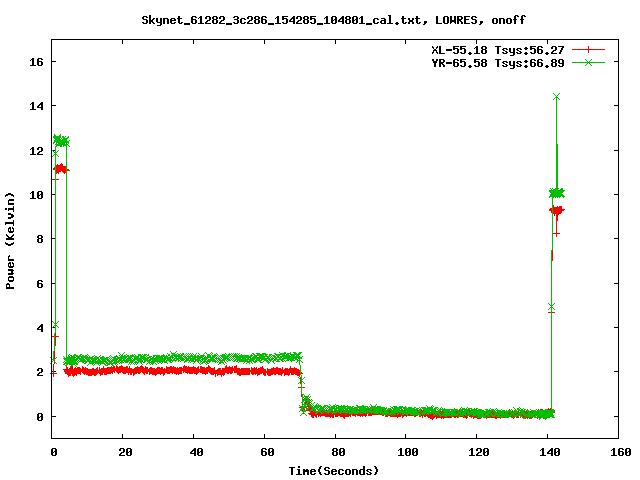Screen dimensions: 640x480
Task: Click the y-axis tick label 0
Action: point(40,417)
